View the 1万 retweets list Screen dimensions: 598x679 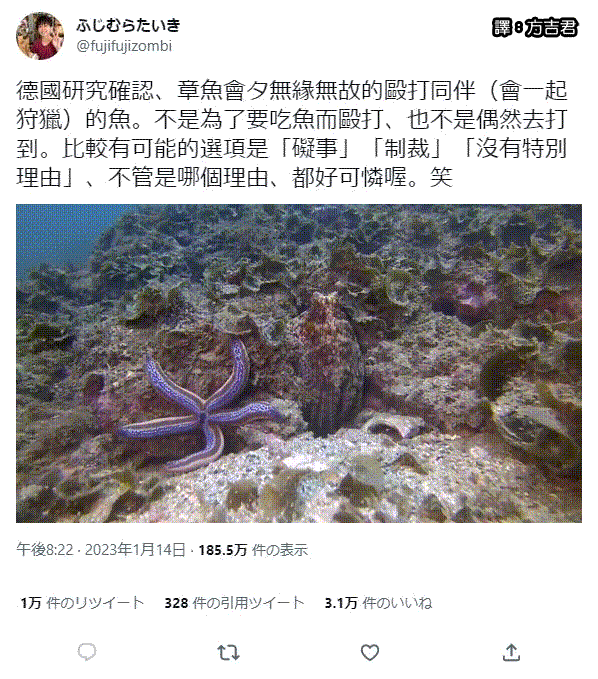click(x=82, y=602)
